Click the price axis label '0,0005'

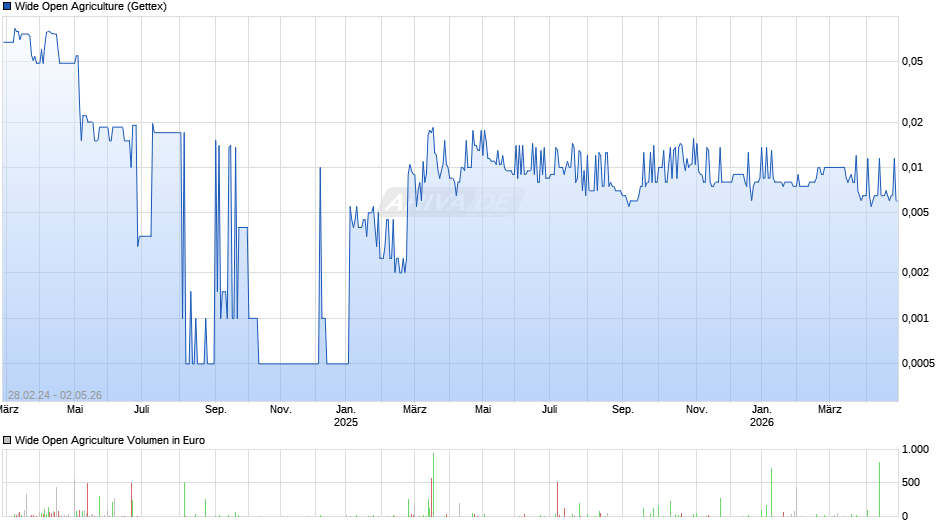coord(918,363)
